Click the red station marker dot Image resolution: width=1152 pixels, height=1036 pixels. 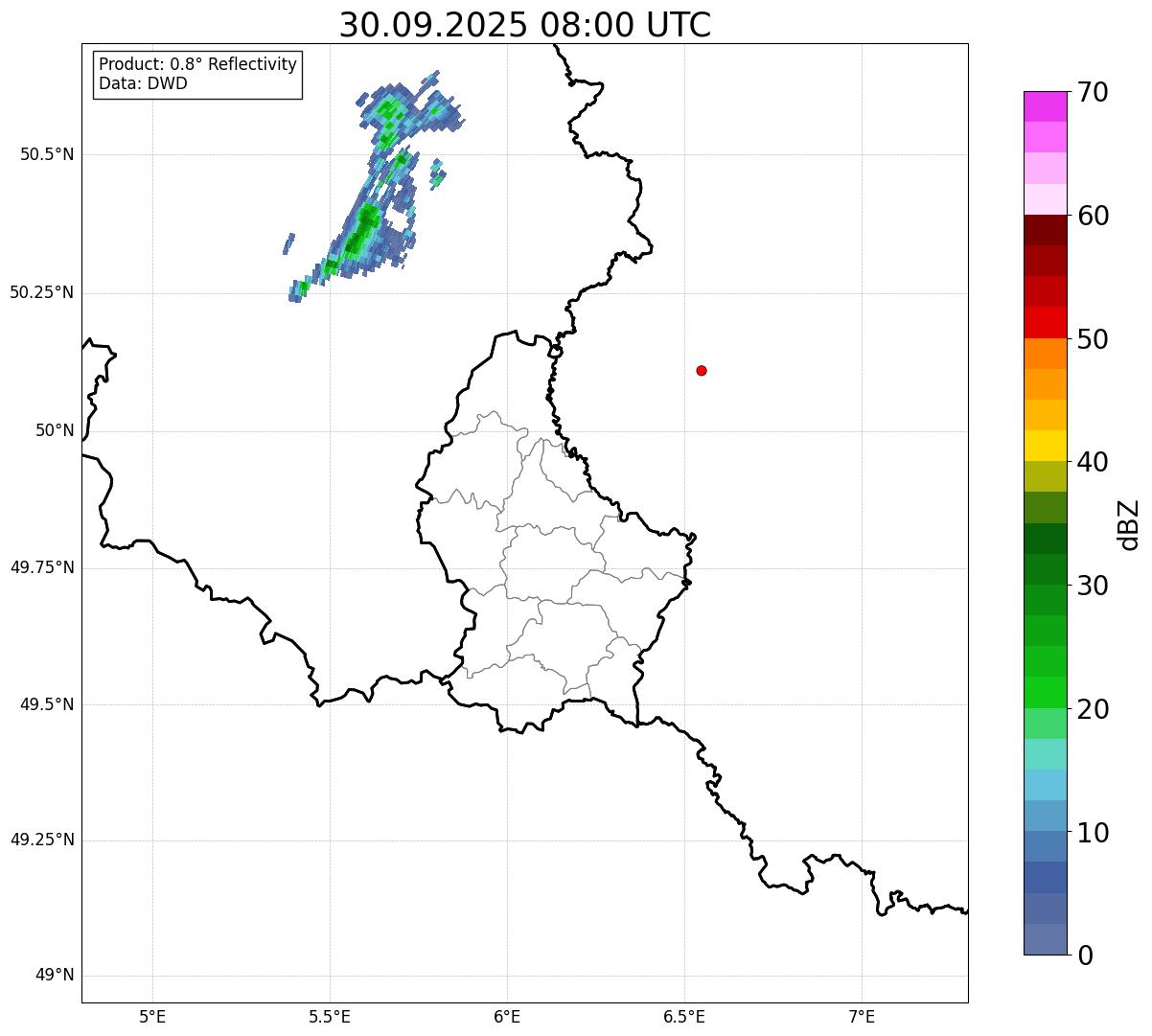pyautogui.click(x=702, y=370)
